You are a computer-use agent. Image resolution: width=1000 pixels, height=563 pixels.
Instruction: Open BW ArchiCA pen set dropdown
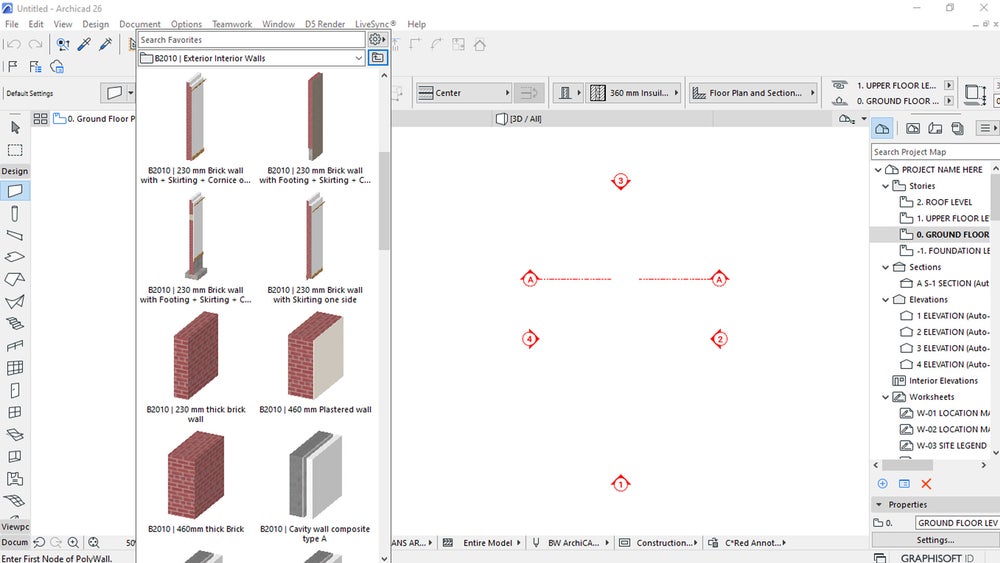click(x=570, y=543)
